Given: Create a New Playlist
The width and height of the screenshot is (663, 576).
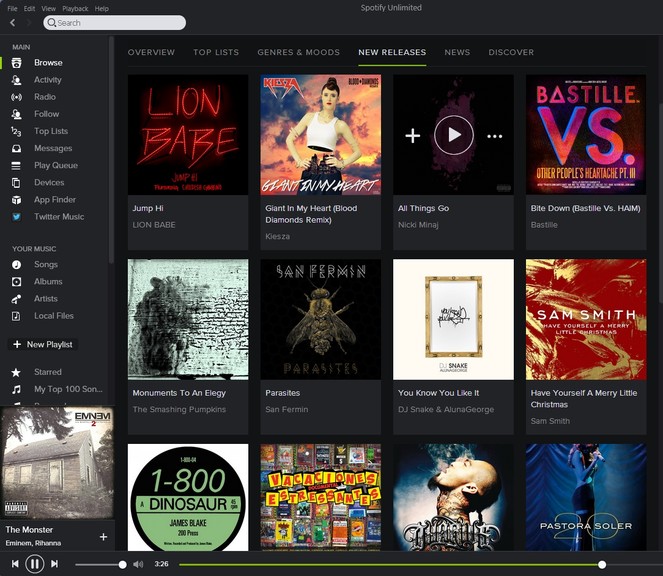Looking at the screenshot, I should point(43,345).
